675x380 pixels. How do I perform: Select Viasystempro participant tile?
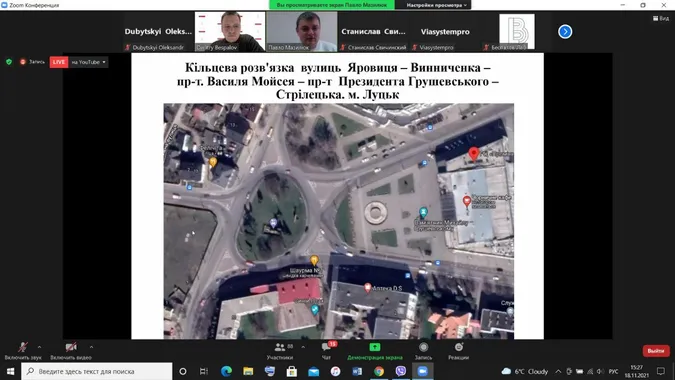point(445,31)
